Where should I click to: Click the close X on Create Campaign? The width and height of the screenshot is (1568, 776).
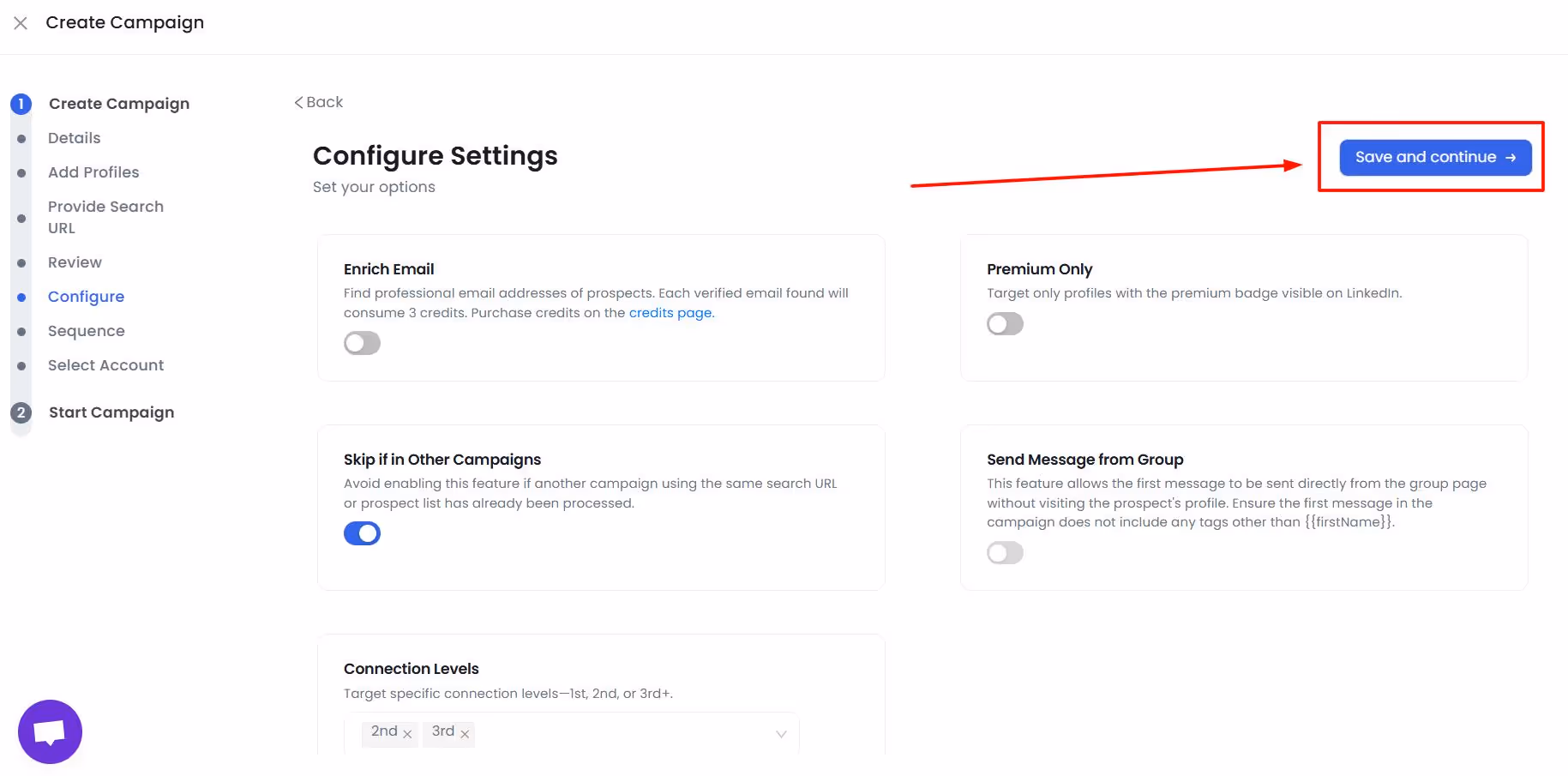[20, 23]
